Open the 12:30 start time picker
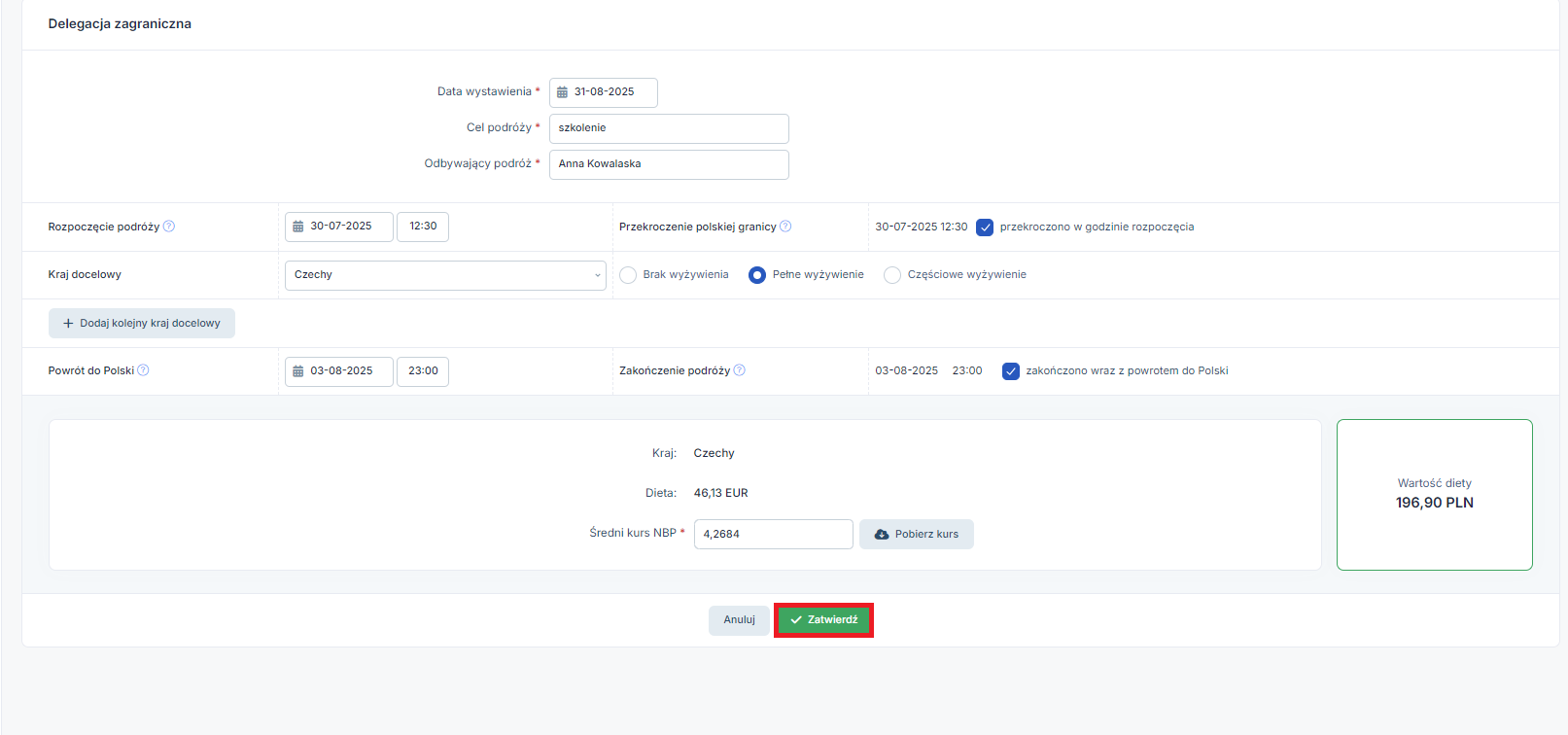The image size is (1568, 735). [423, 227]
